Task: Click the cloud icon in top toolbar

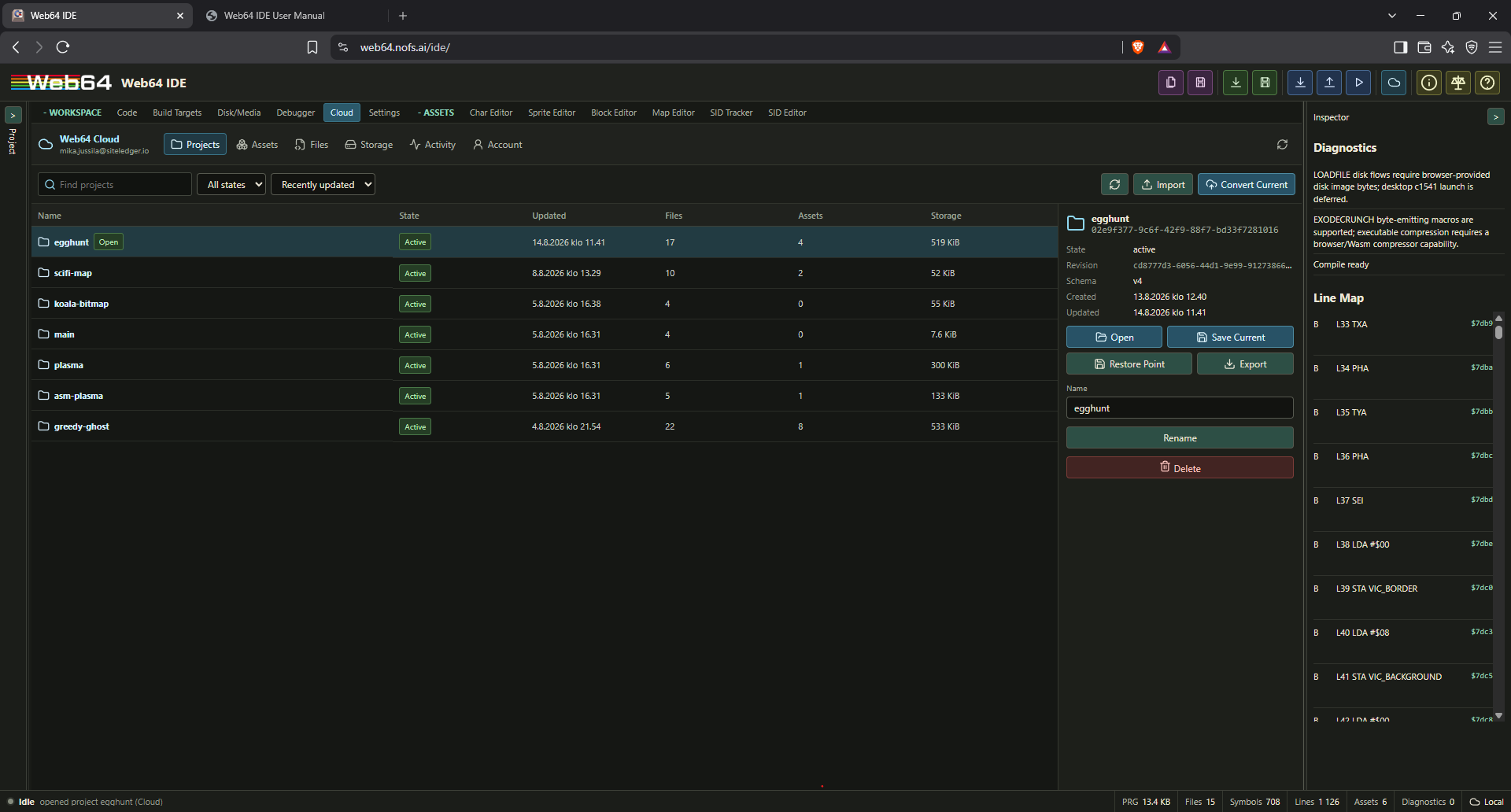Action: click(1394, 83)
